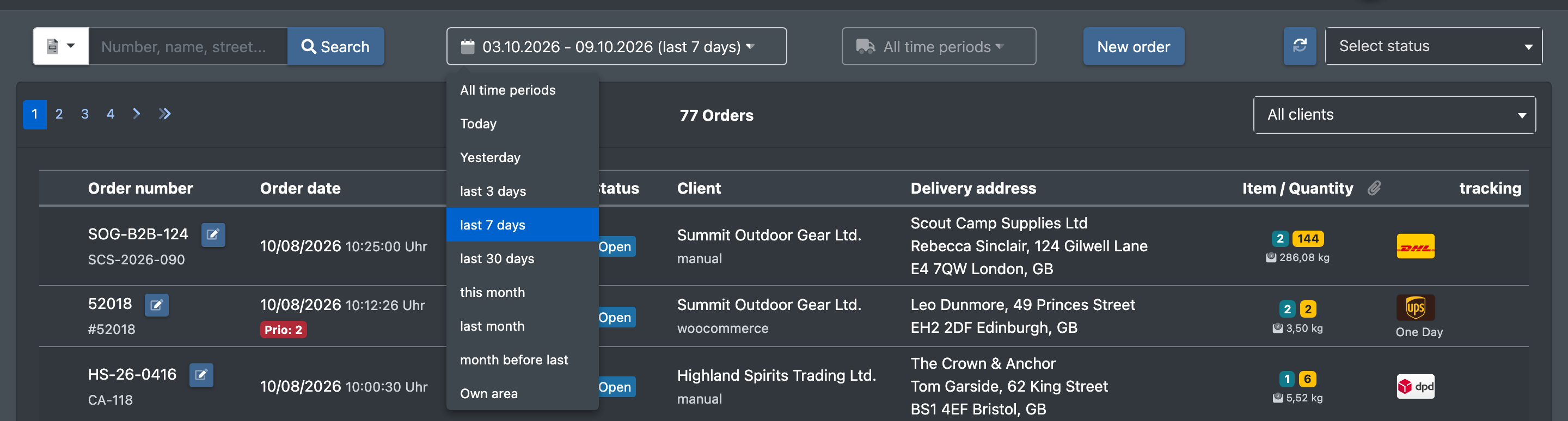Click the calendar icon in date filter
The image size is (1568, 421).
click(468, 47)
